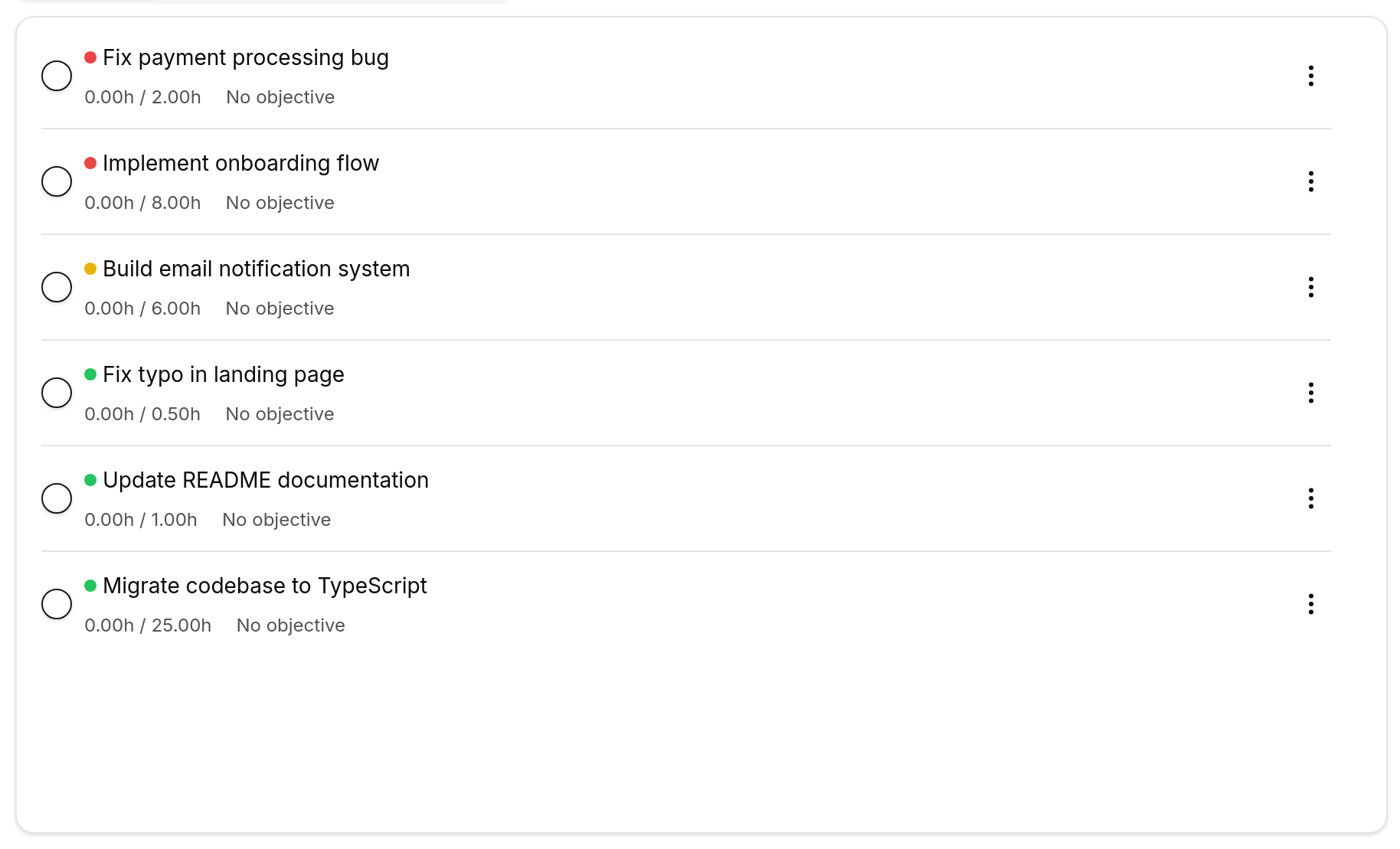Screen dimensions: 1400x849
Task: Open options menu for Migrate codebase to TypeScript
Action: (1310, 604)
